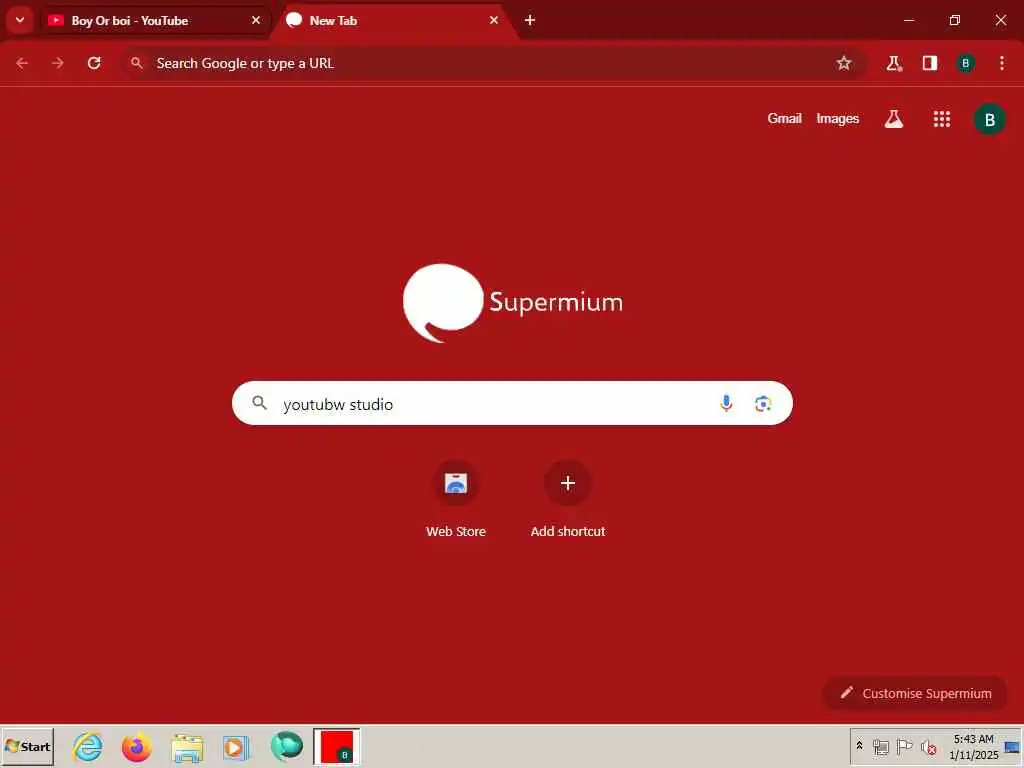
Task: Open the toolbar profile B avatar
Action: pos(965,63)
